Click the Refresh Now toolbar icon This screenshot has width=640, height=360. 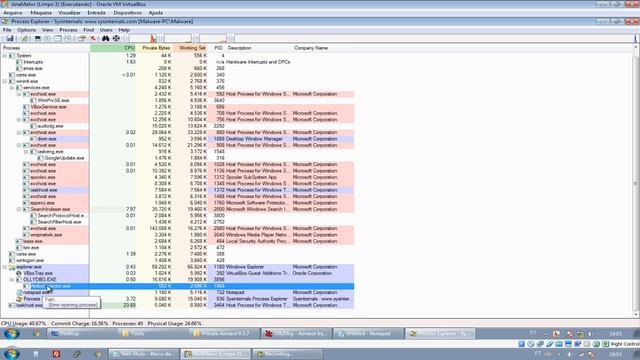pyautogui.click(x=24, y=38)
